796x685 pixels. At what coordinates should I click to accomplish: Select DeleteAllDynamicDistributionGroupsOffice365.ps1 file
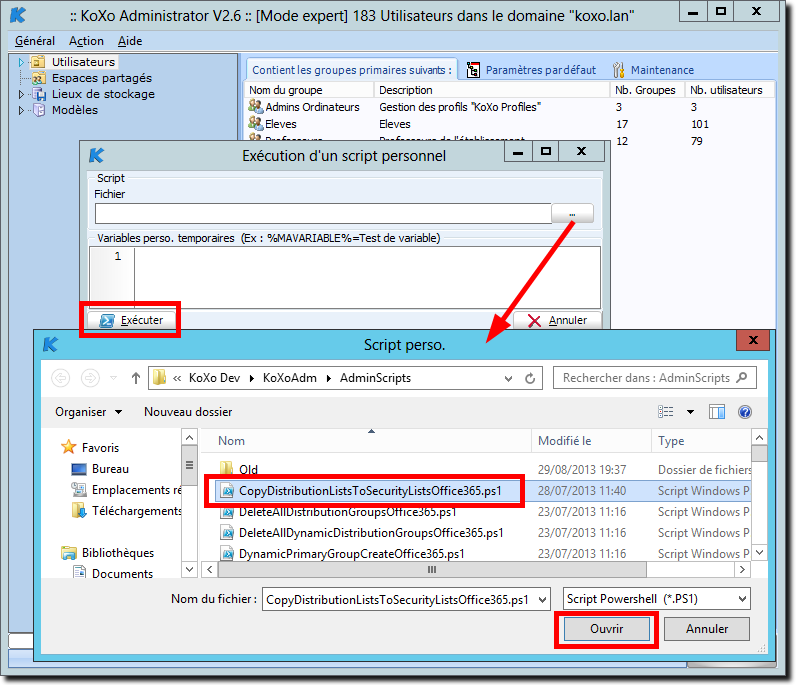(x=371, y=533)
